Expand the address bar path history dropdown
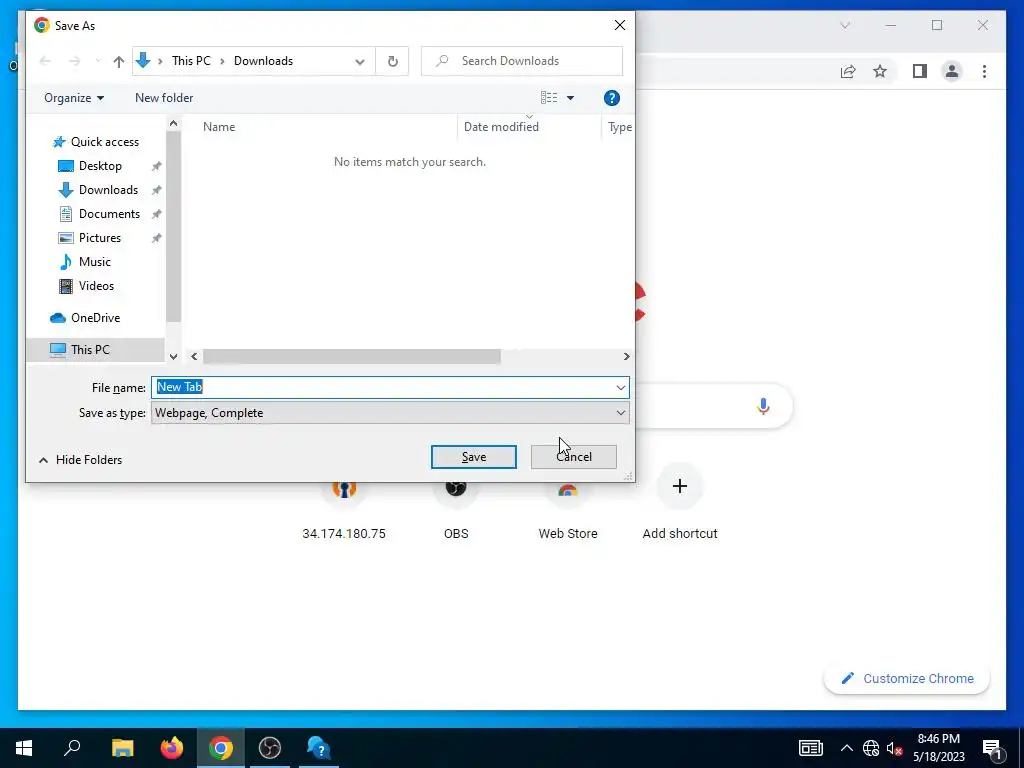Image resolution: width=1024 pixels, height=768 pixels. (x=360, y=61)
